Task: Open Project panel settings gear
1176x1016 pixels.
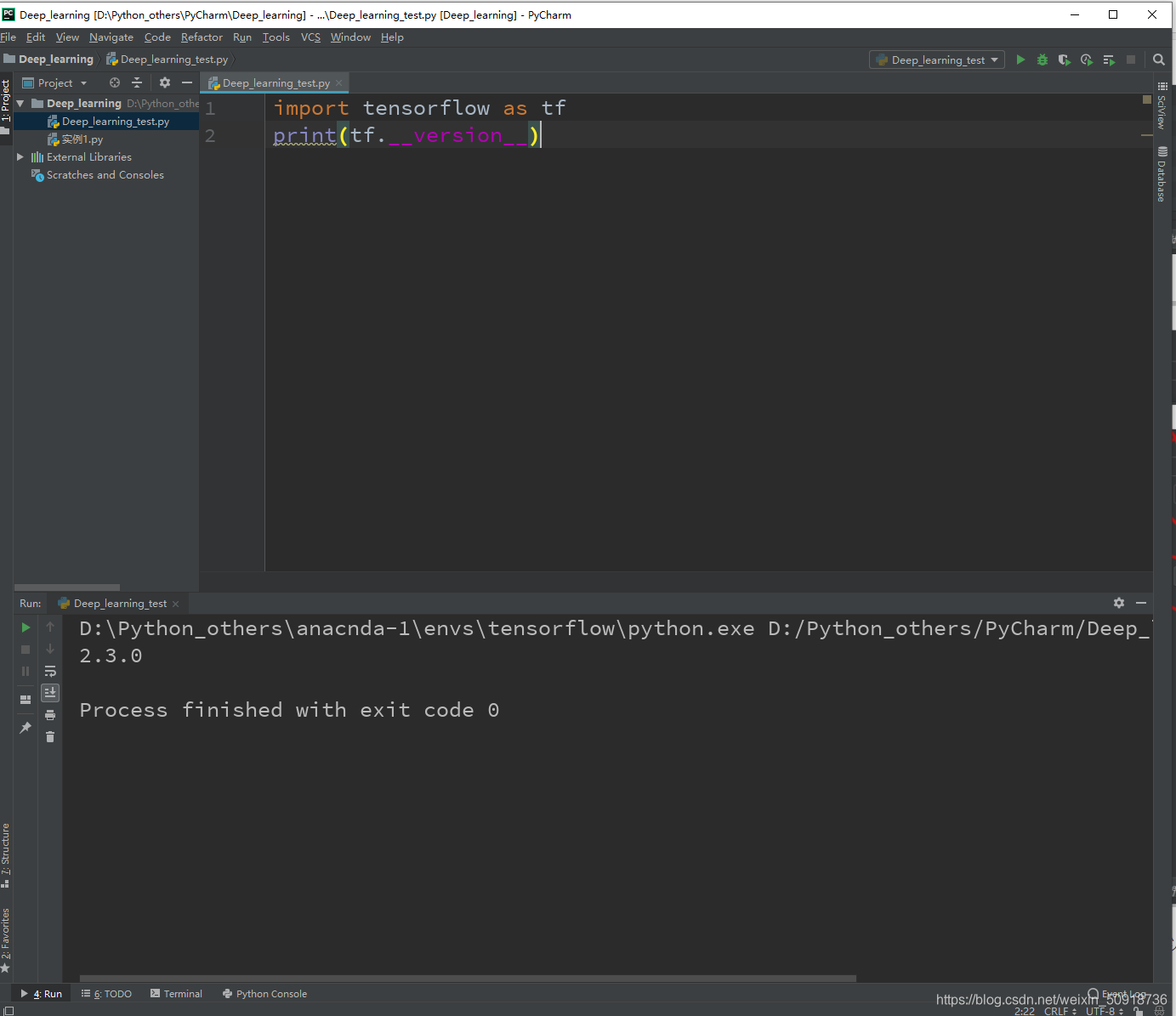Action: 165,82
